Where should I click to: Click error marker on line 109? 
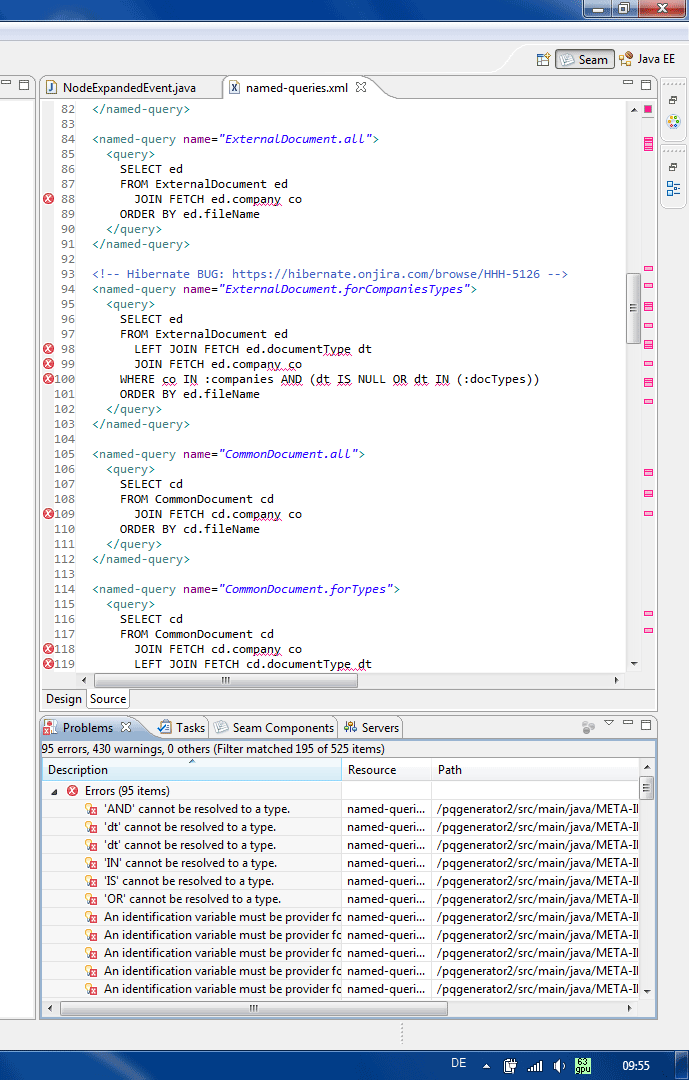coord(48,514)
